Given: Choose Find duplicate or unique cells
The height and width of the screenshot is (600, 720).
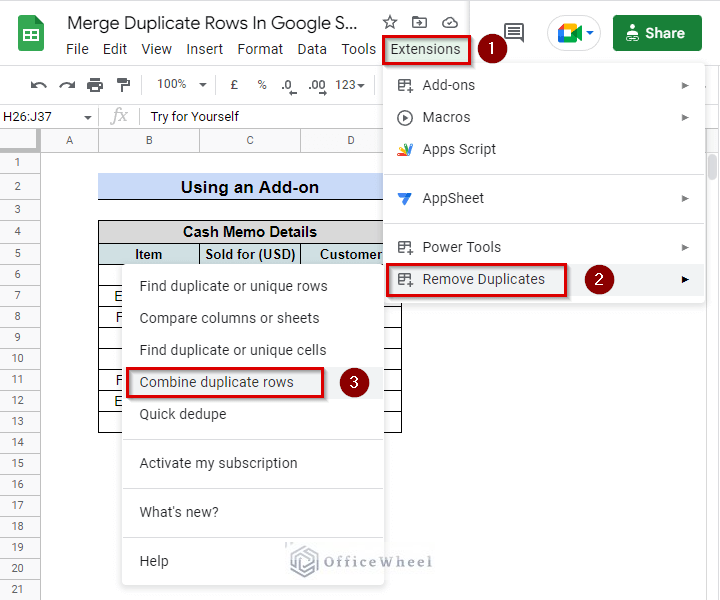Looking at the screenshot, I should click(x=253, y=350).
